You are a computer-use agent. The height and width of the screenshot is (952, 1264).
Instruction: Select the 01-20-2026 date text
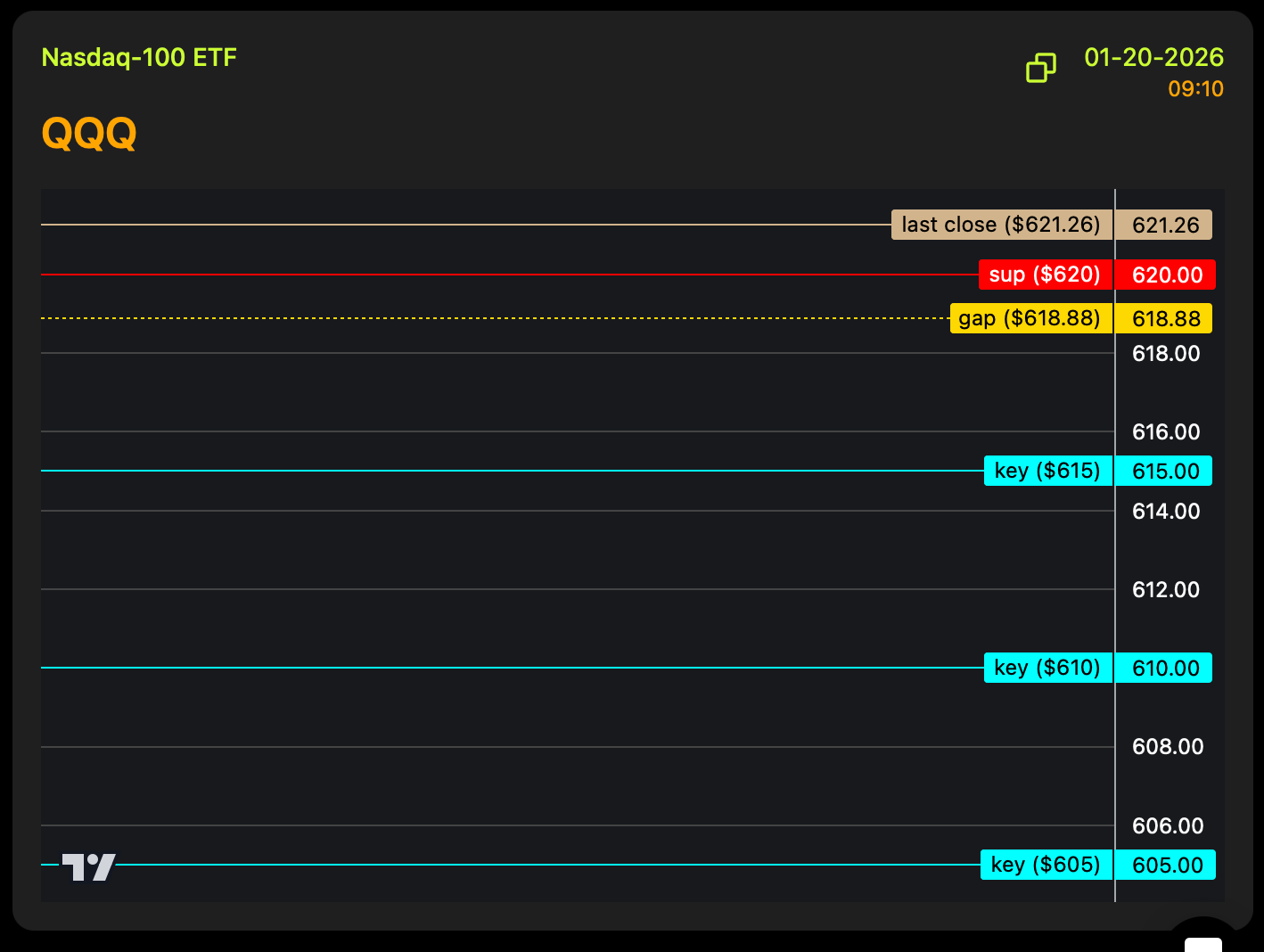coord(1153,58)
